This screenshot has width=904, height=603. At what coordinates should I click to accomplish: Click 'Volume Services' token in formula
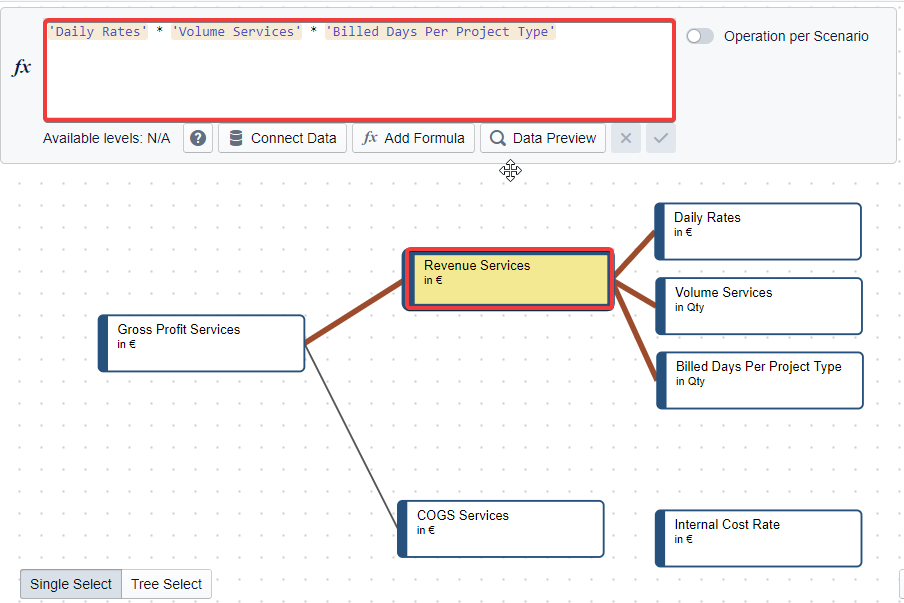(x=236, y=32)
